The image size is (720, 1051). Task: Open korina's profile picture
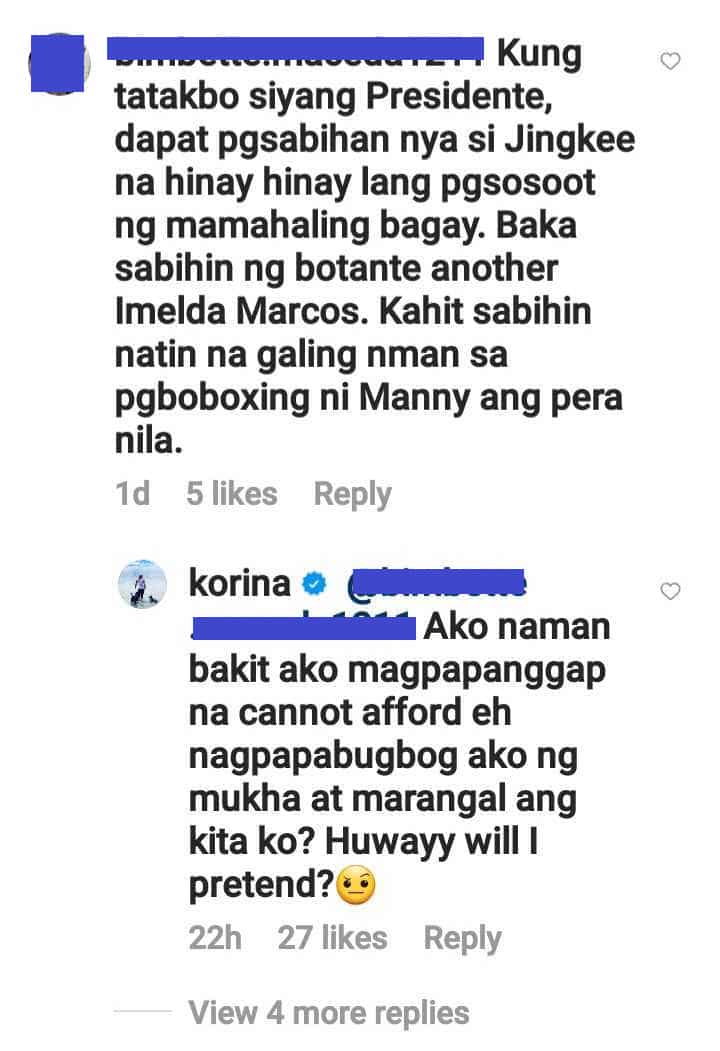(x=142, y=583)
